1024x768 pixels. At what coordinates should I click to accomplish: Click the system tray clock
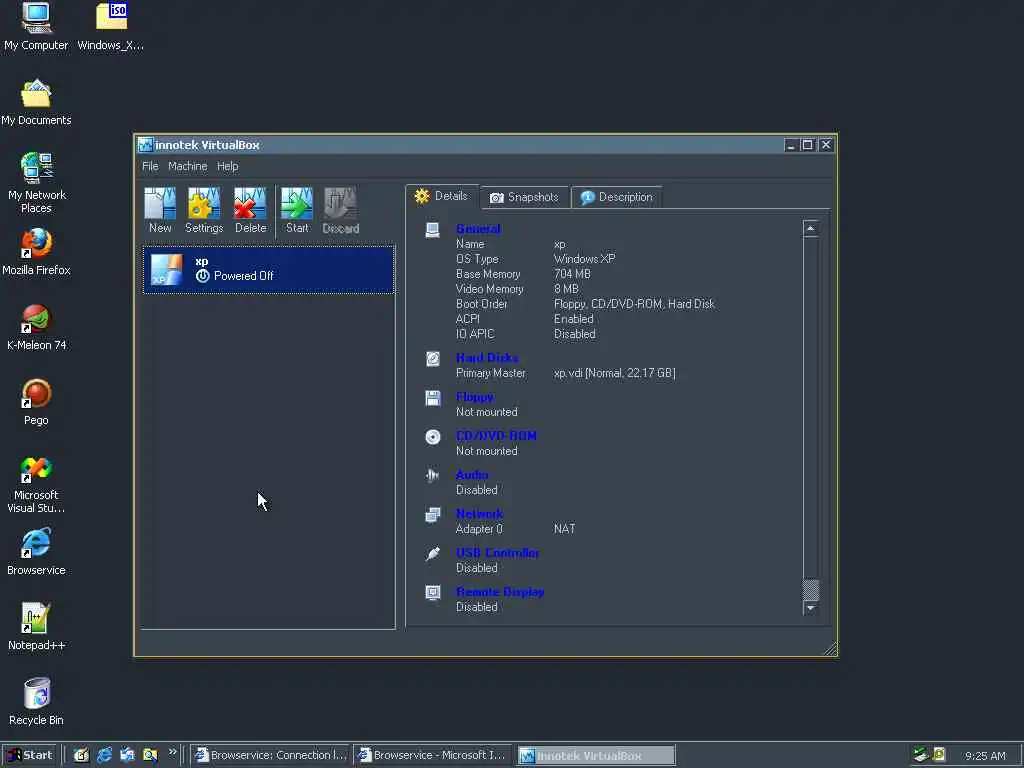985,756
